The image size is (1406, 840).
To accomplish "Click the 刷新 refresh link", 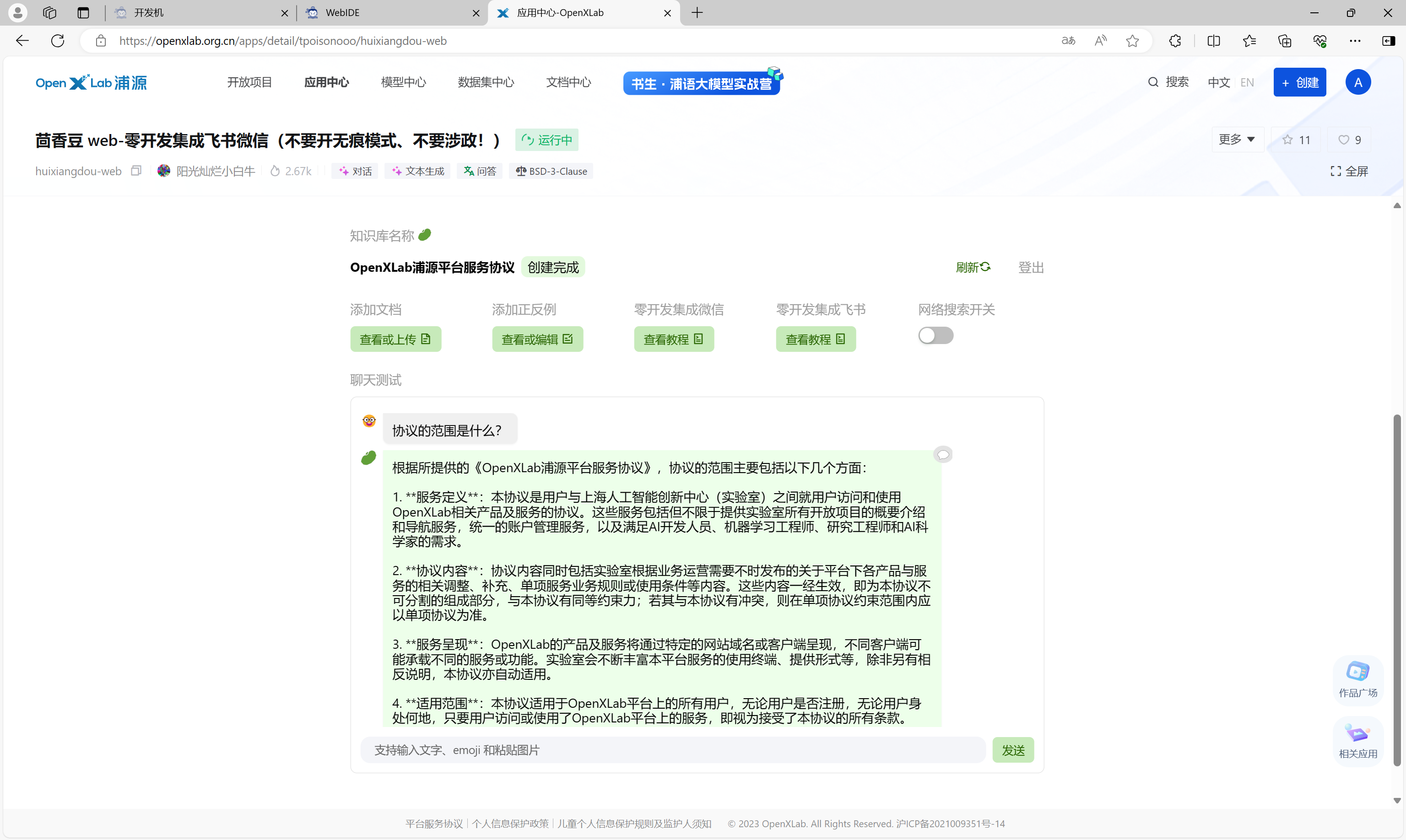I will click(x=973, y=267).
